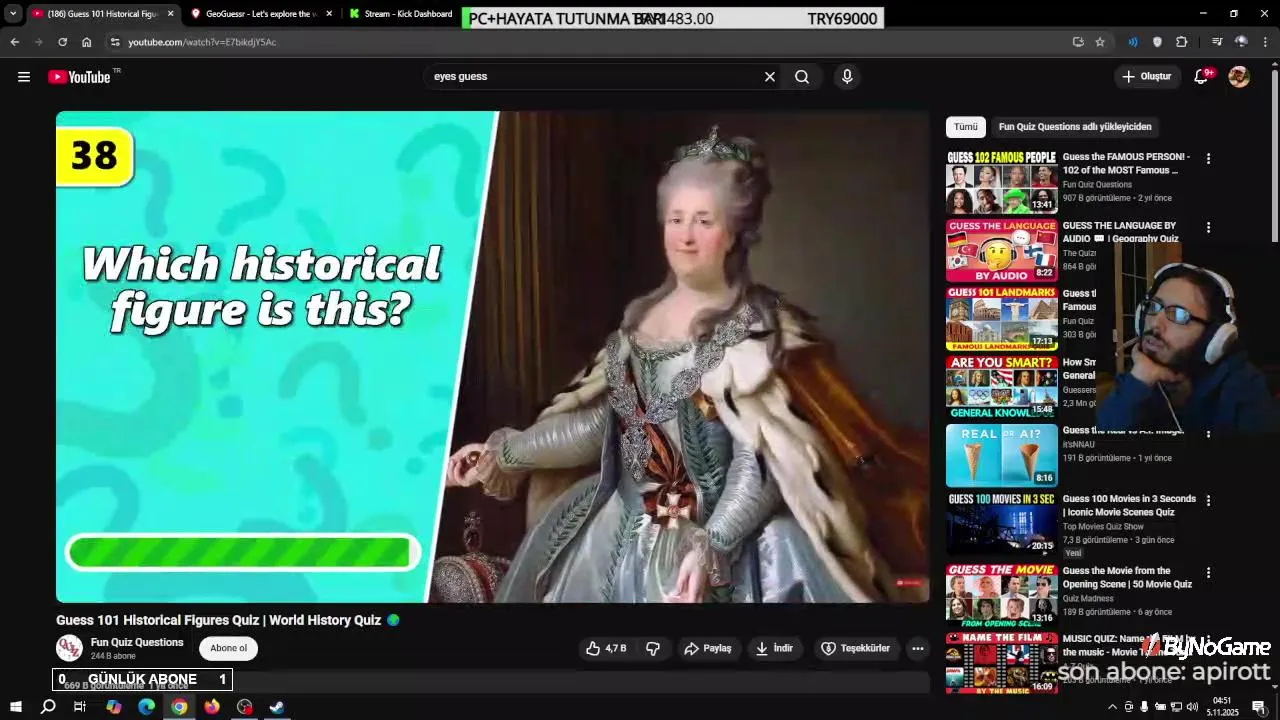The width and height of the screenshot is (1280, 720).
Task: Clear the 'eyes guess' search text
Action: tap(770, 77)
